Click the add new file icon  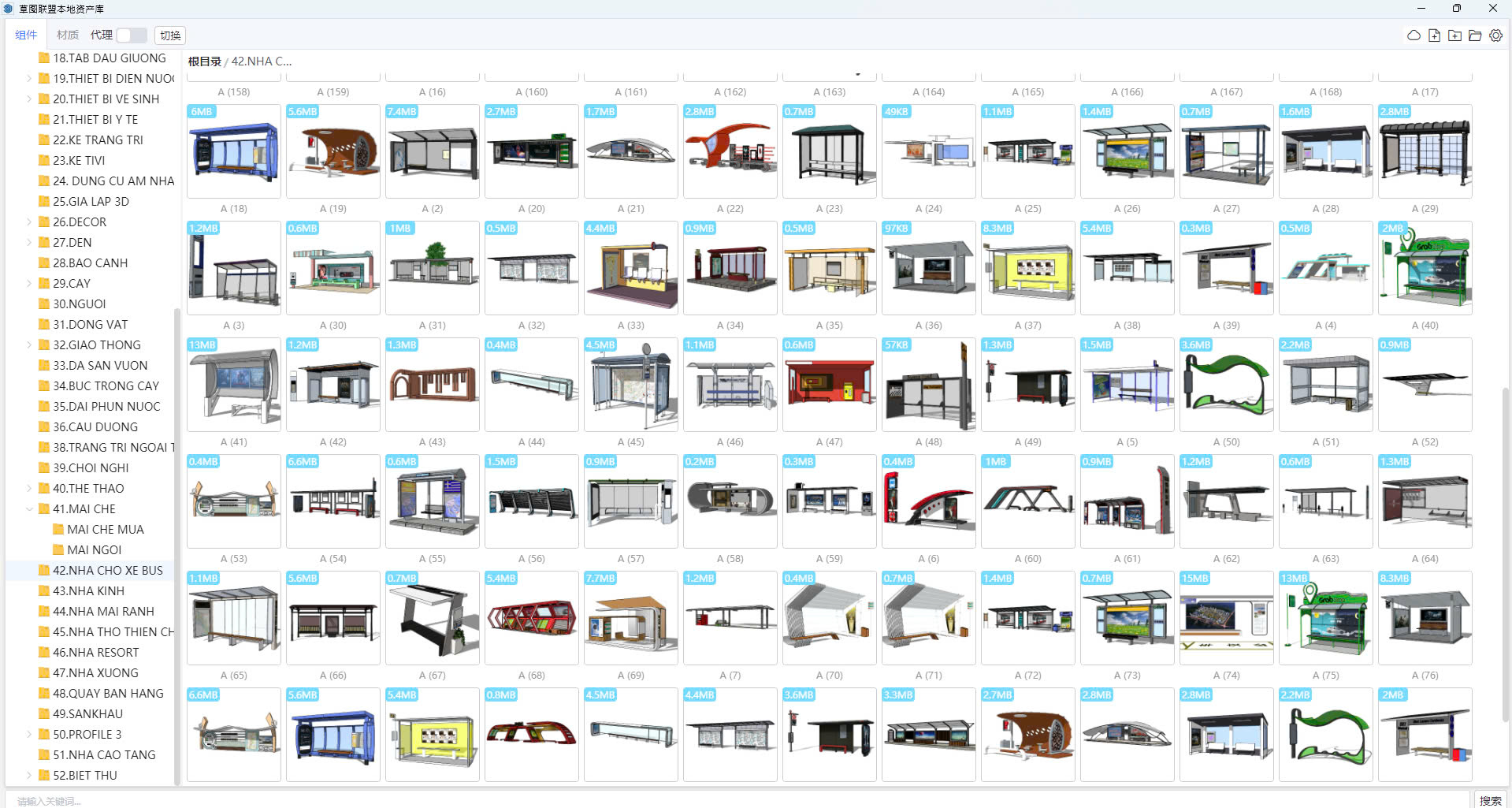pos(1434,35)
